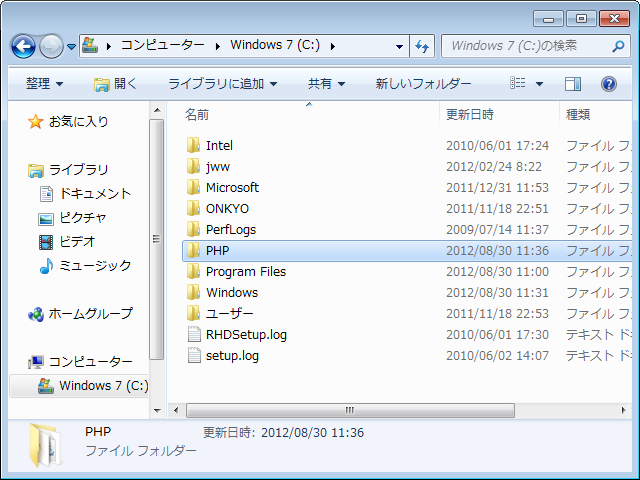Image resolution: width=640 pixels, height=480 pixels.
Task: Toggle the preview pane button
Action: click(x=573, y=84)
